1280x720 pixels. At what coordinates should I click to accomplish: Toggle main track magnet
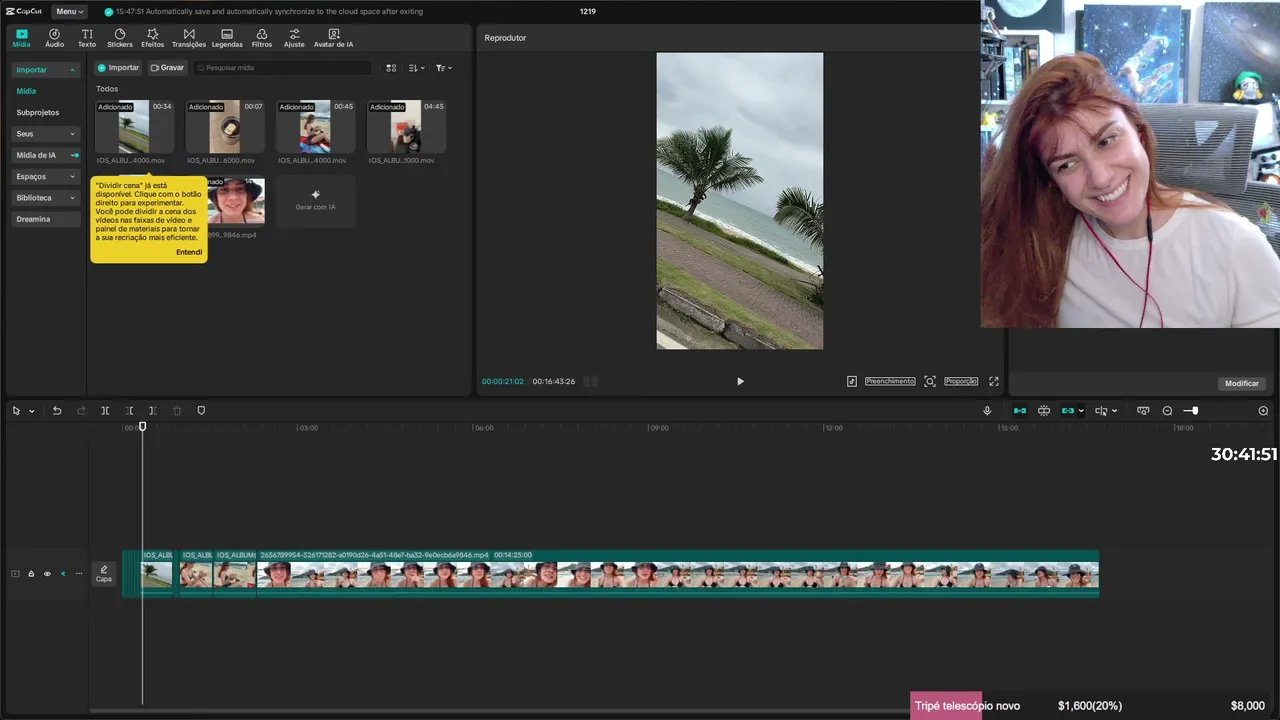point(1020,411)
